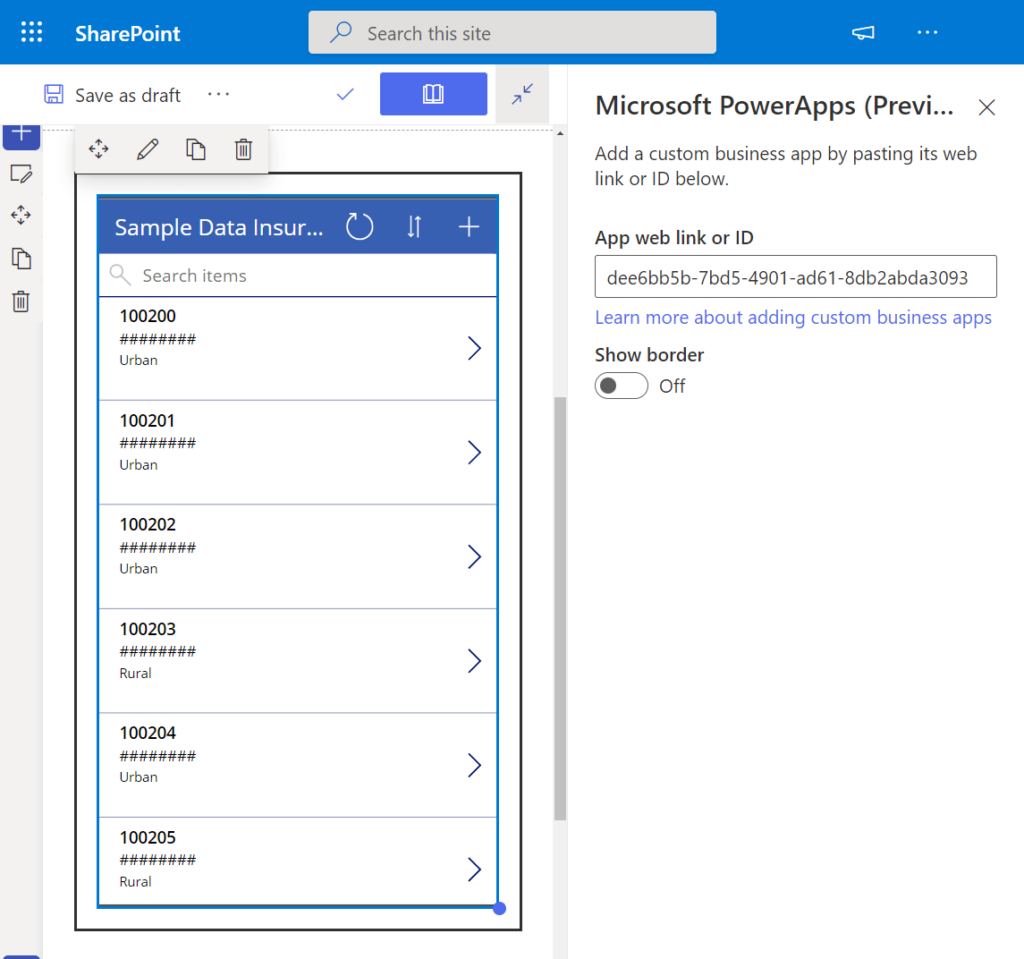Click the Urban label under 100204
The image size is (1024, 959).
point(138,777)
